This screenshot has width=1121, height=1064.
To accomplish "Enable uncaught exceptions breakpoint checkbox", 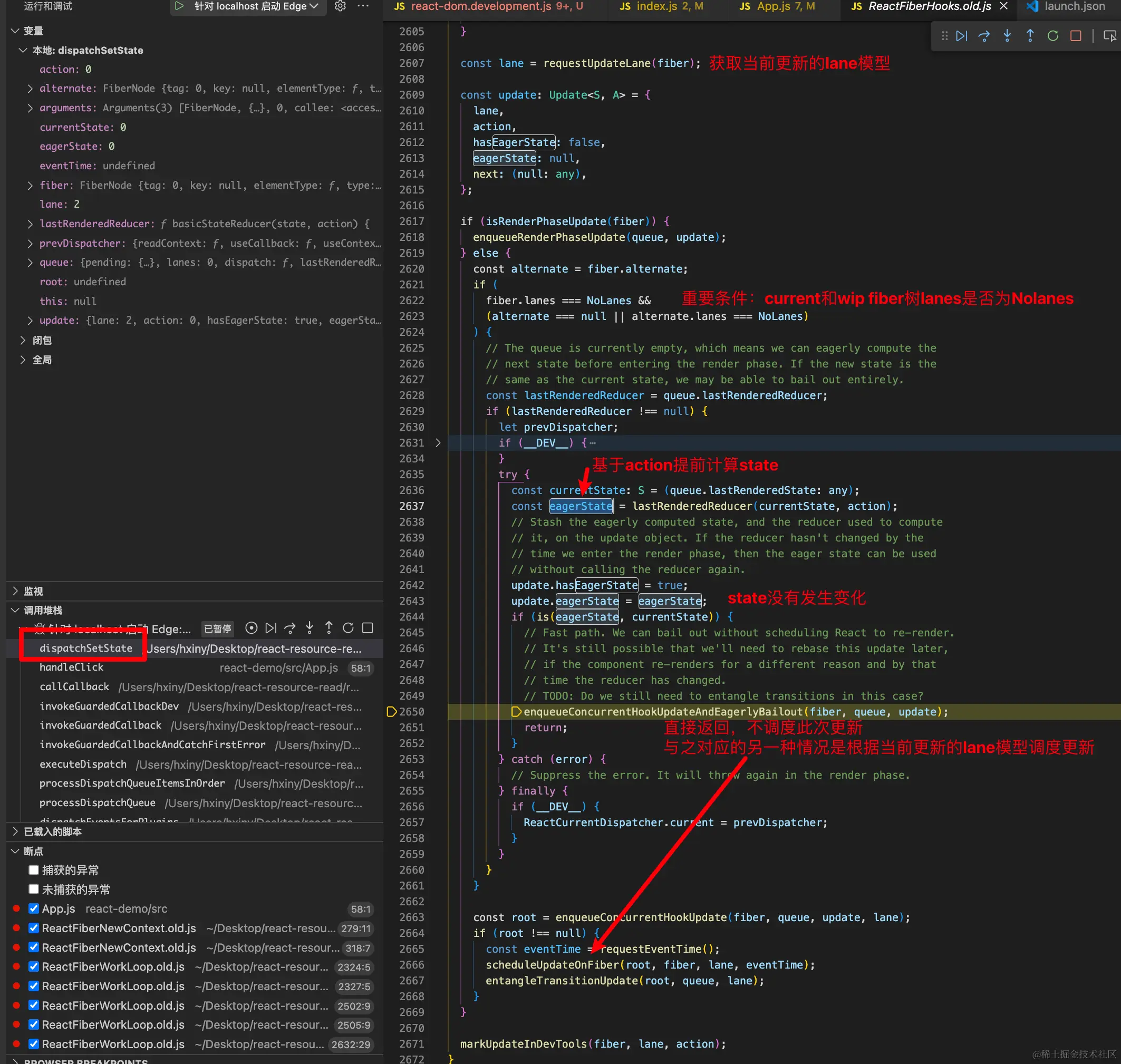I will 33,889.
